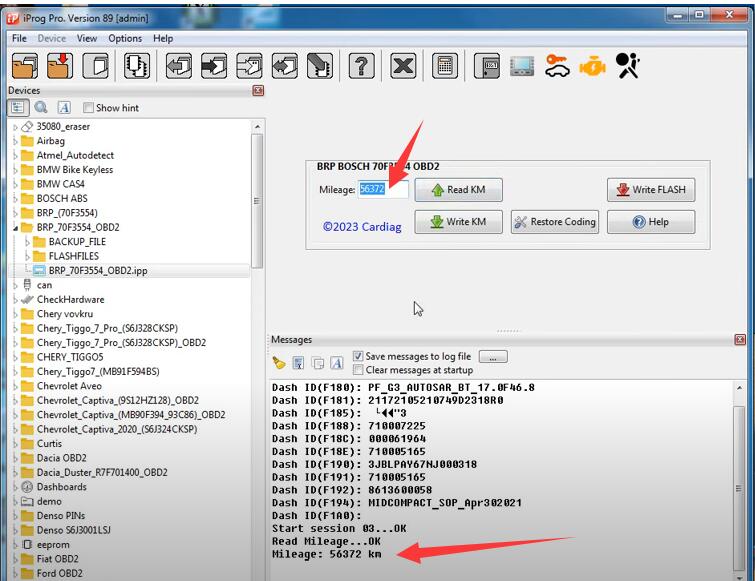This screenshot has height=581, width=755.
Task: Click the Help button in BRP BOSCH panel
Action: (651, 222)
